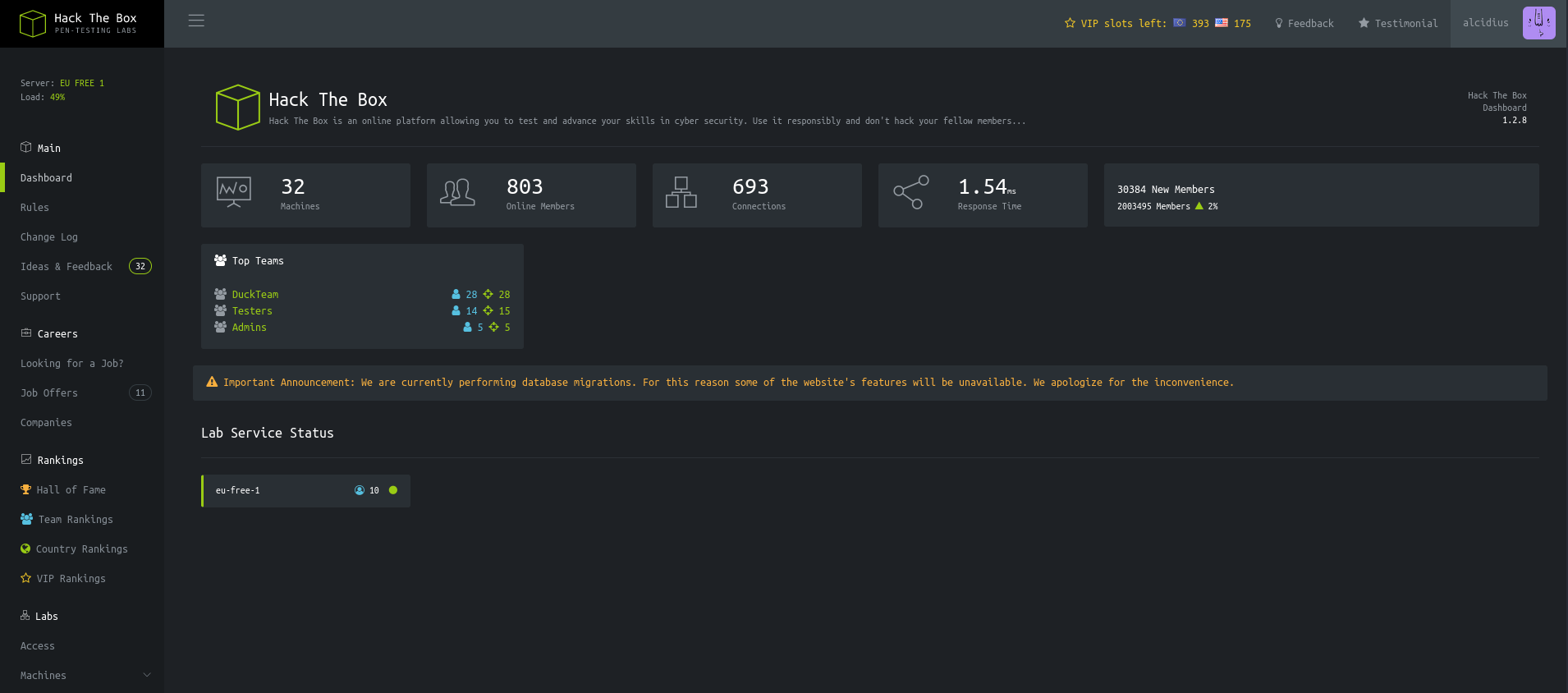Open the alcidius user dropdown
Image resolution: width=1568 pixels, height=693 pixels.
(1485, 23)
